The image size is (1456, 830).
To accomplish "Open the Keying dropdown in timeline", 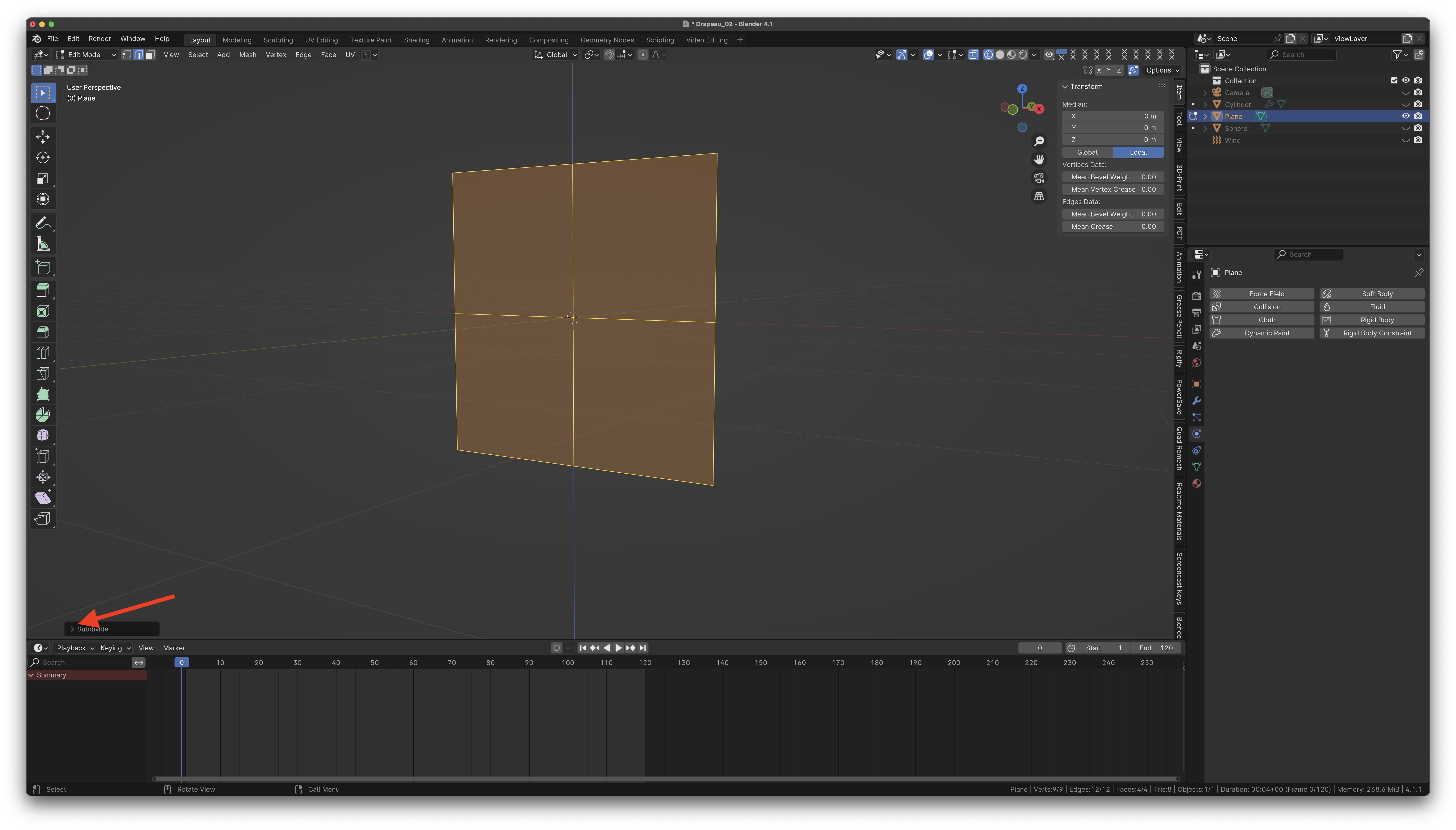I will tap(115, 648).
